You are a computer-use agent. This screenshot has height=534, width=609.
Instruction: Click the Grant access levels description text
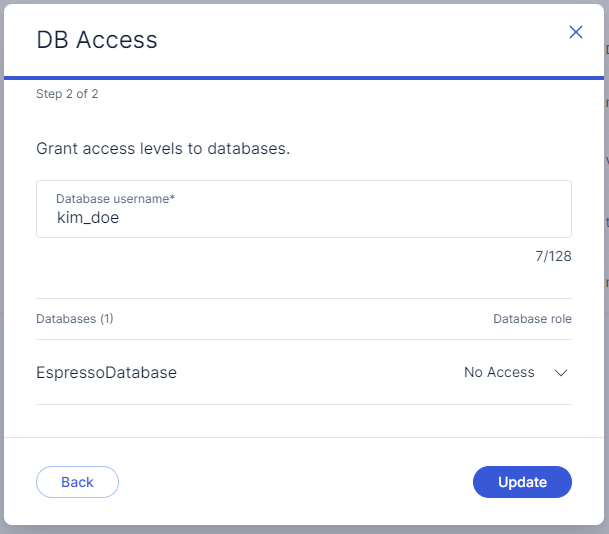(x=163, y=149)
